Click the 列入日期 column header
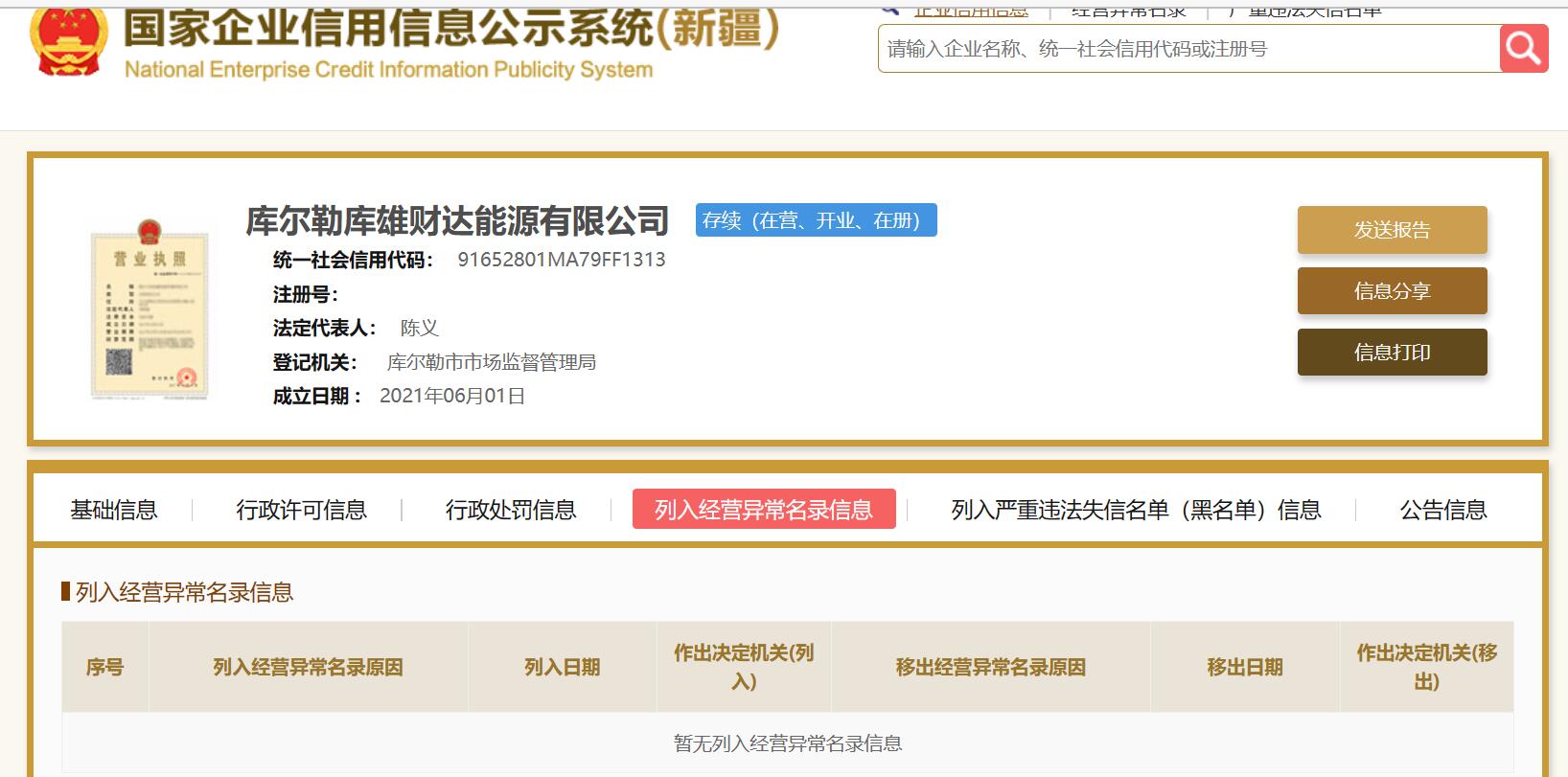This screenshot has height=777, width=1568. [563, 667]
